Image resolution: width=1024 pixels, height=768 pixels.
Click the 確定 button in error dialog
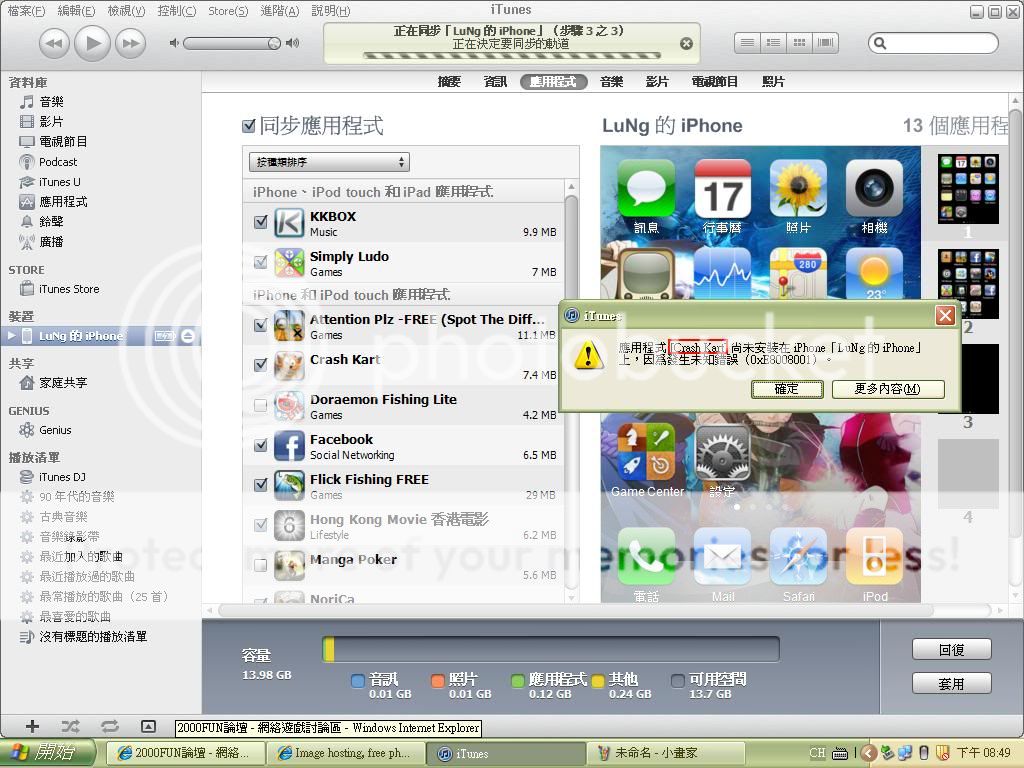(787, 389)
